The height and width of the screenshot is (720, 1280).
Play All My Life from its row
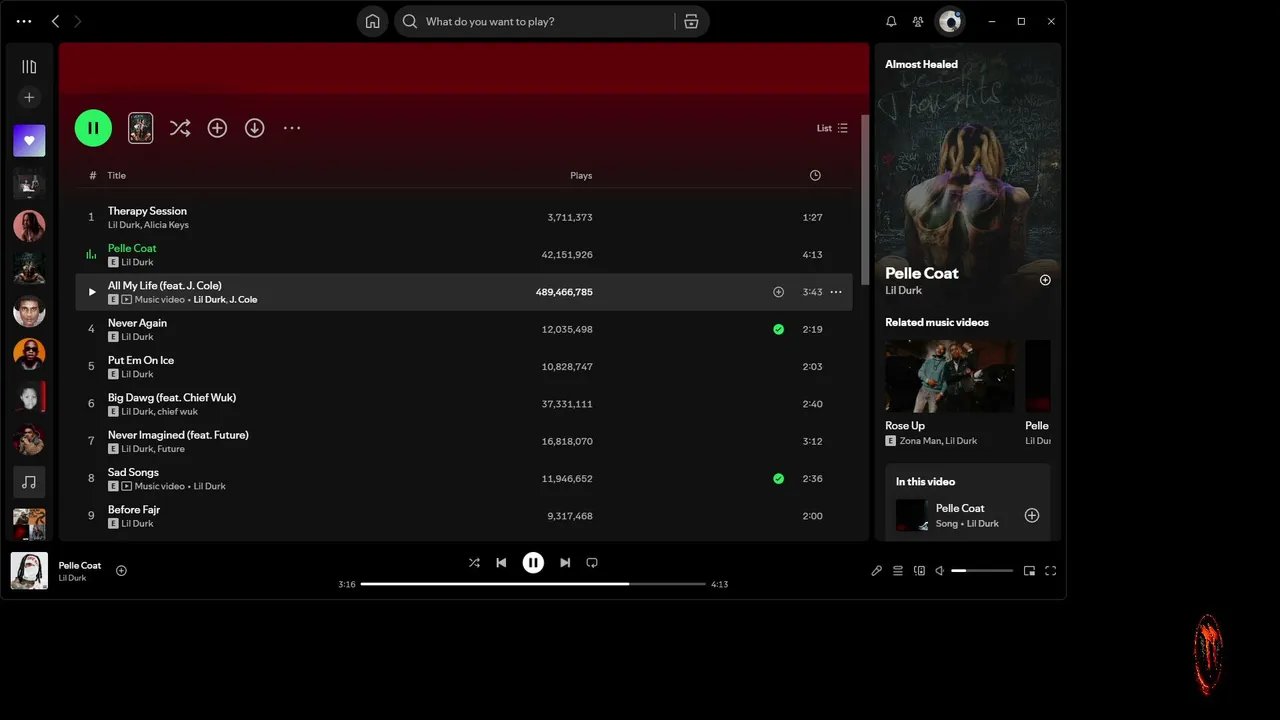click(91, 292)
